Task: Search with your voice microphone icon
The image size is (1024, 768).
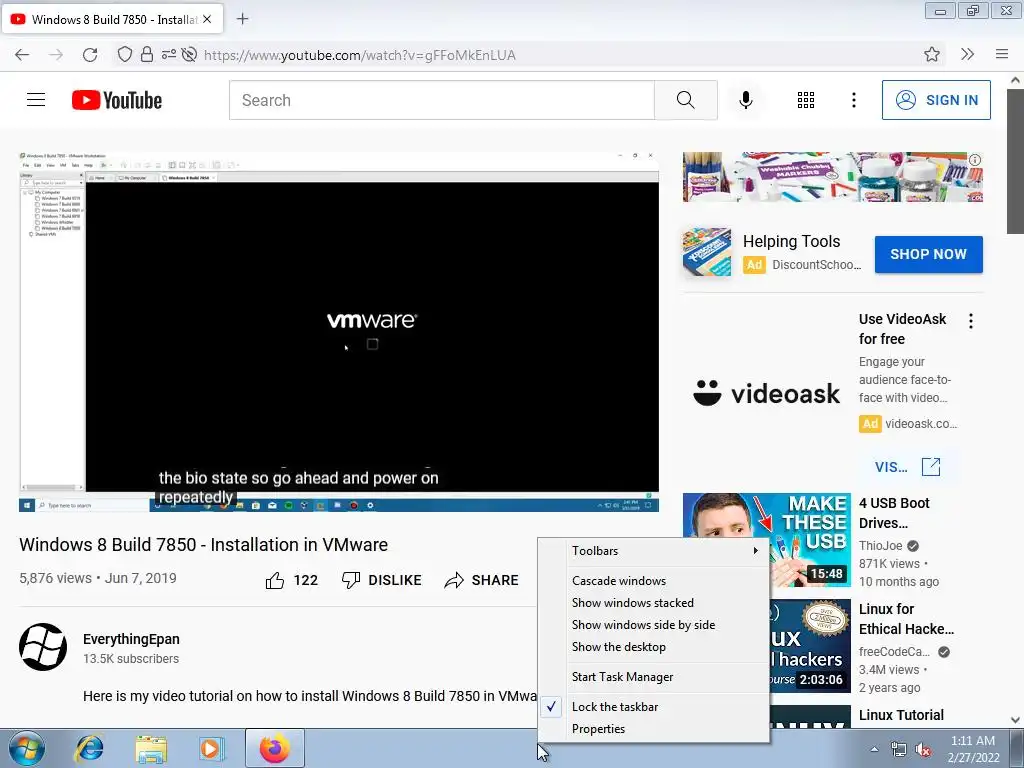Action: [x=746, y=100]
